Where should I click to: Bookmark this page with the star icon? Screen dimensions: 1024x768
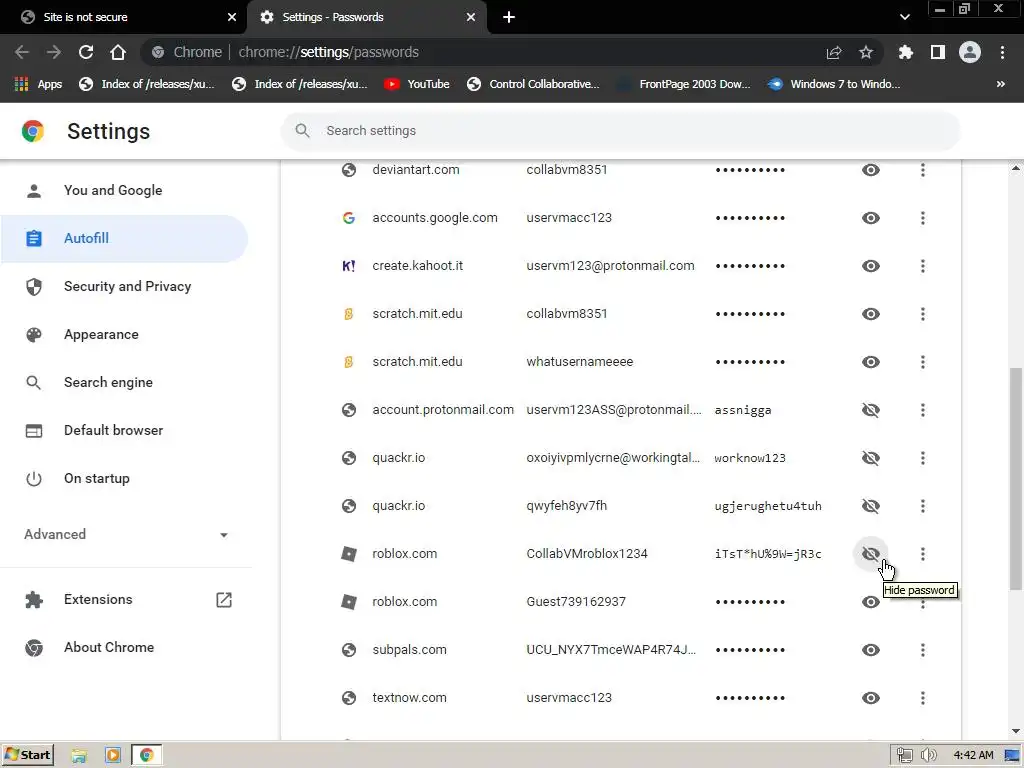click(865, 52)
